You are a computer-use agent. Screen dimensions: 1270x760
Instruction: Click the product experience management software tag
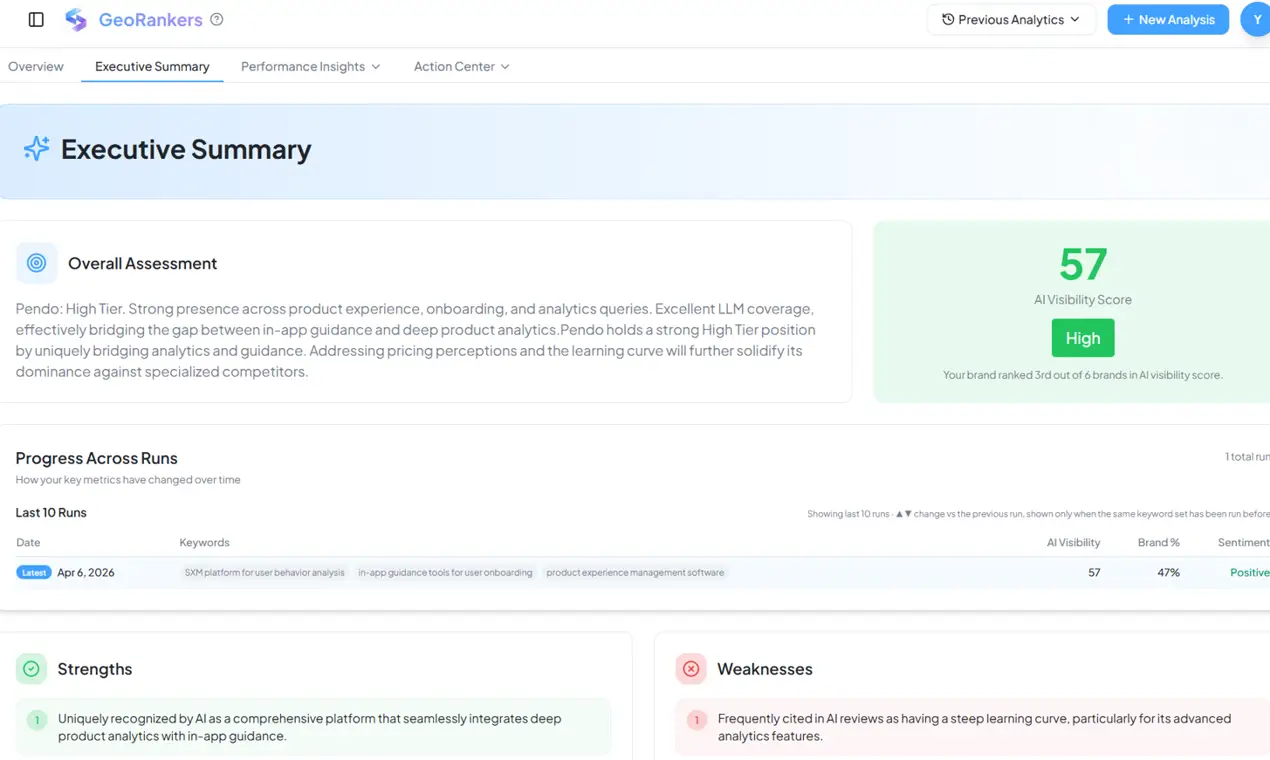(x=635, y=573)
